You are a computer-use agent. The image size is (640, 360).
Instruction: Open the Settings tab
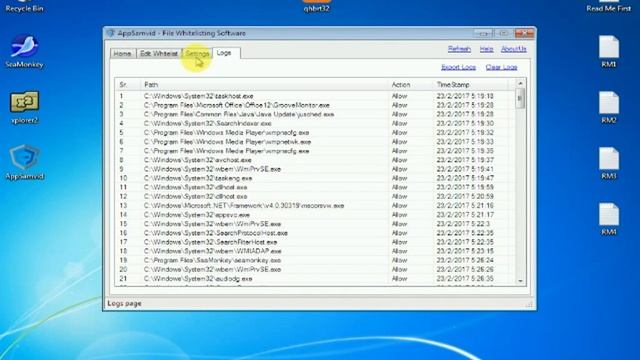197,53
